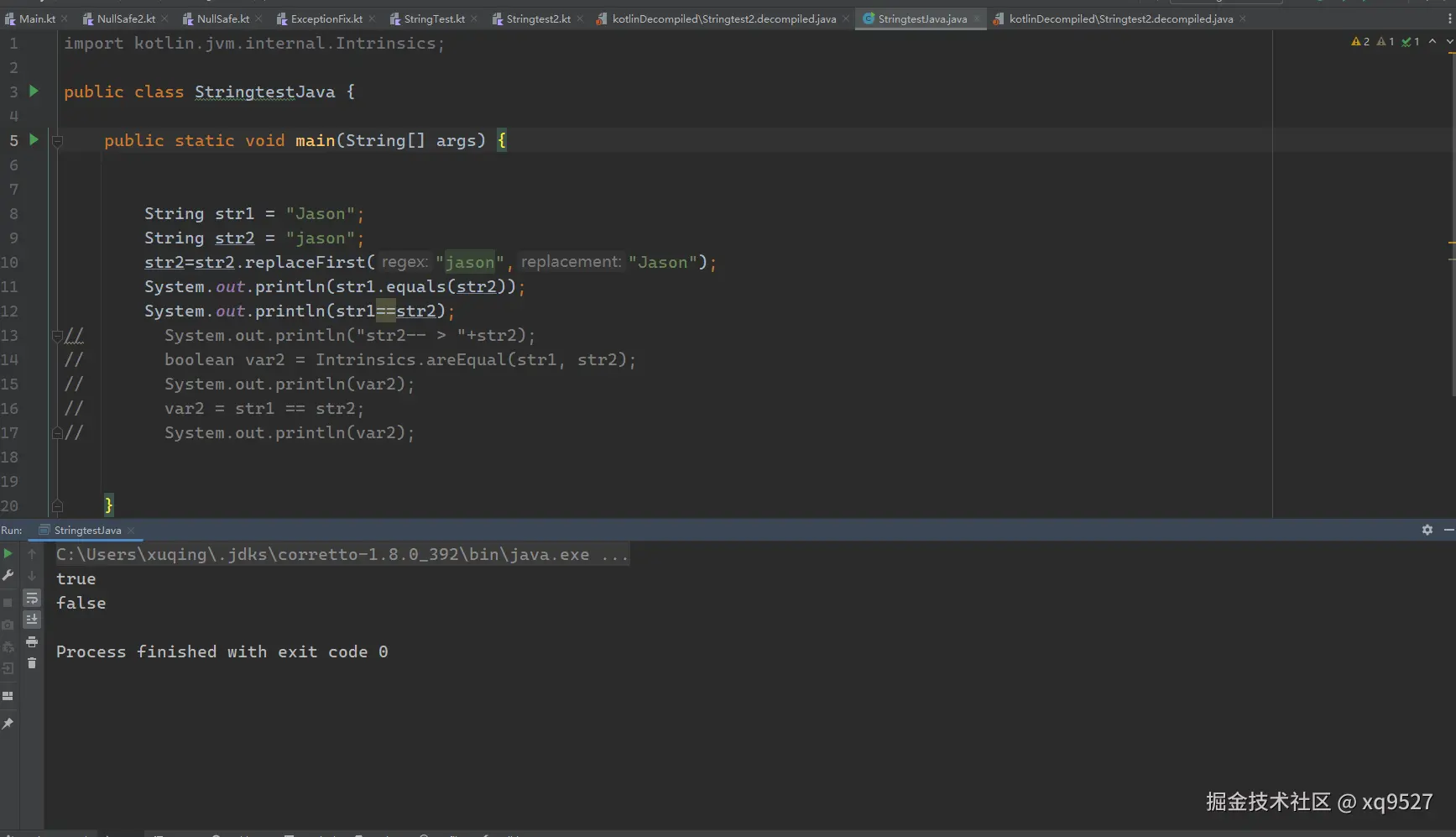This screenshot has width=1456, height=837.
Task: Close the NullSafe2.kt tab
Action: [164, 18]
